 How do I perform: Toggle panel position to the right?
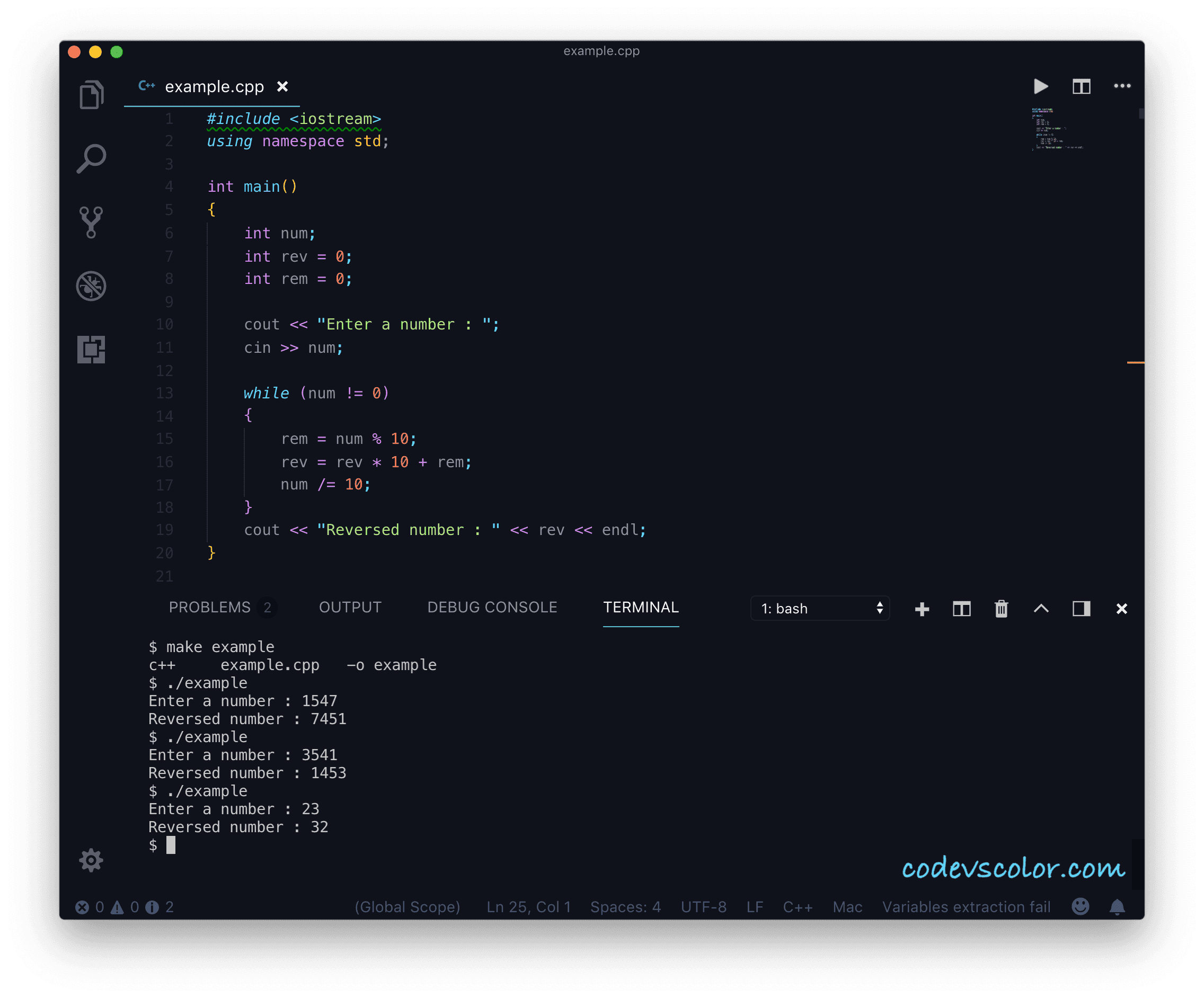pos(1081,609)
